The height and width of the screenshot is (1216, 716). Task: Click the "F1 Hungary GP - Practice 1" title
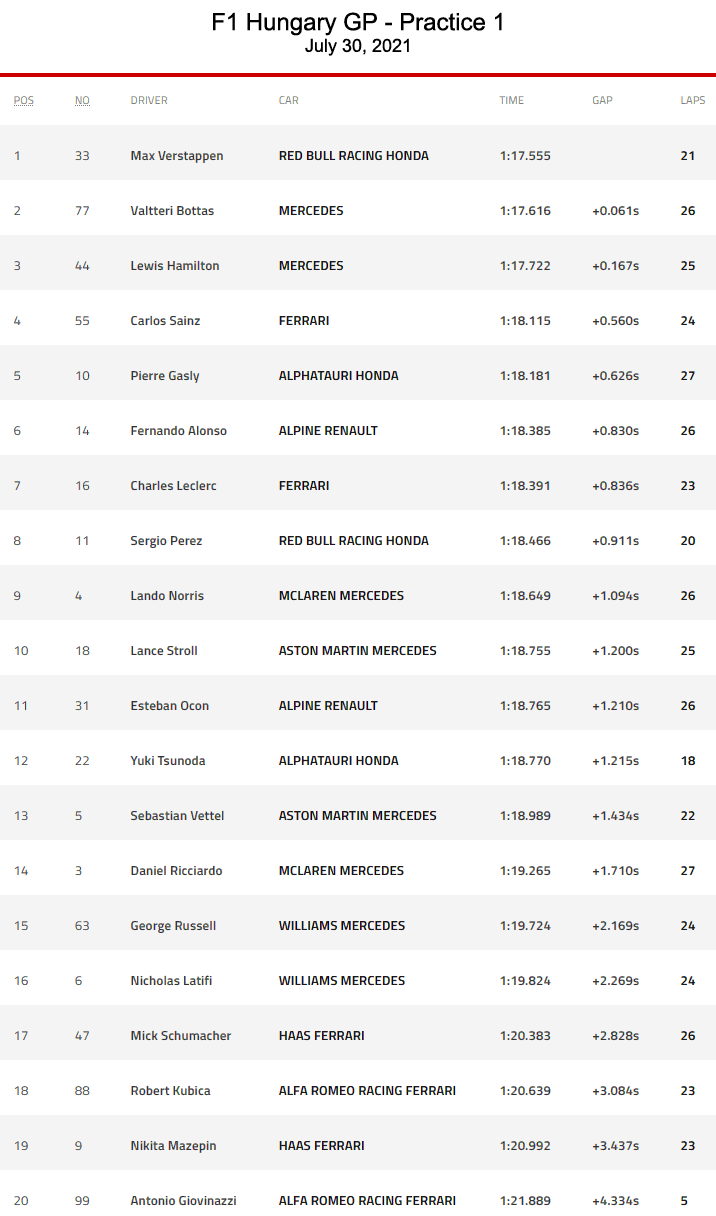click(358, 23)
